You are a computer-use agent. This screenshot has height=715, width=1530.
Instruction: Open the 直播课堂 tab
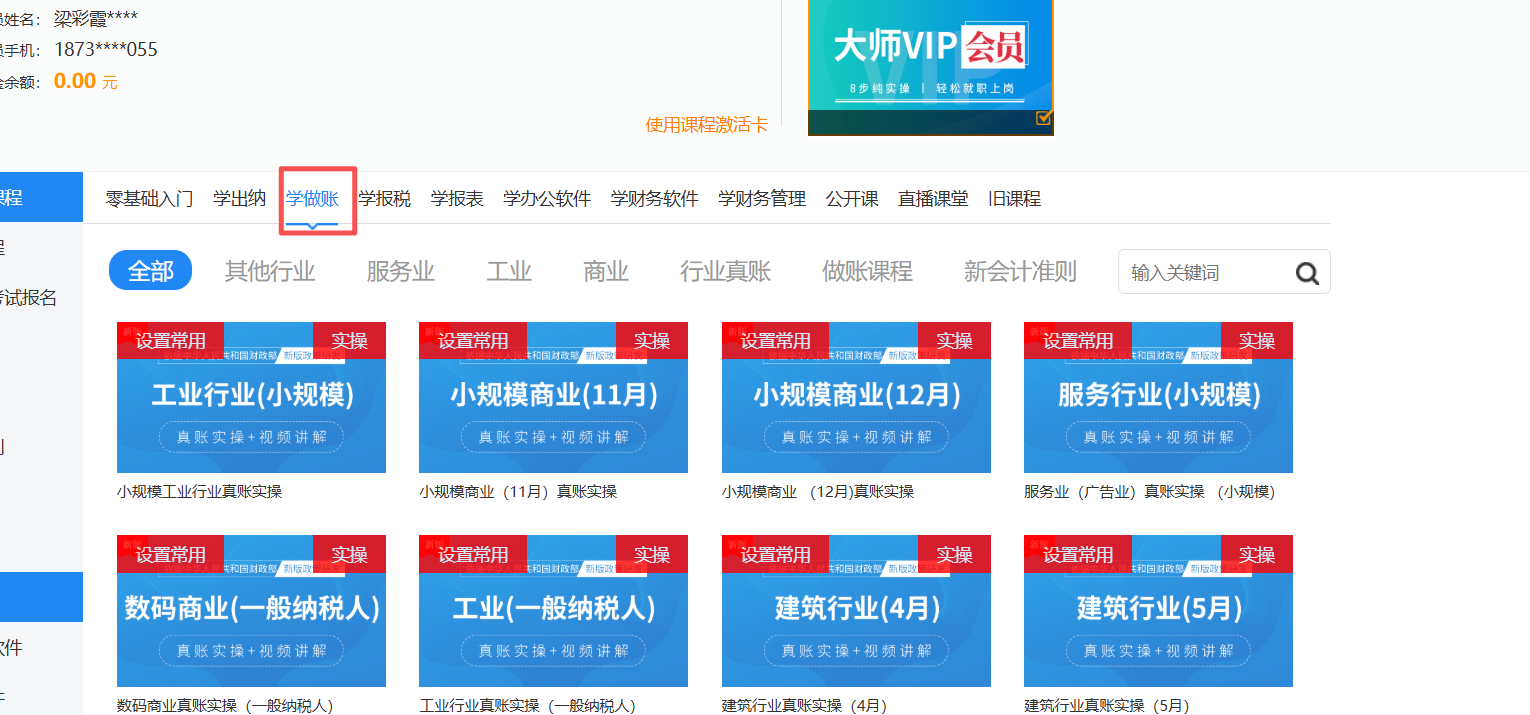[933, 199]
